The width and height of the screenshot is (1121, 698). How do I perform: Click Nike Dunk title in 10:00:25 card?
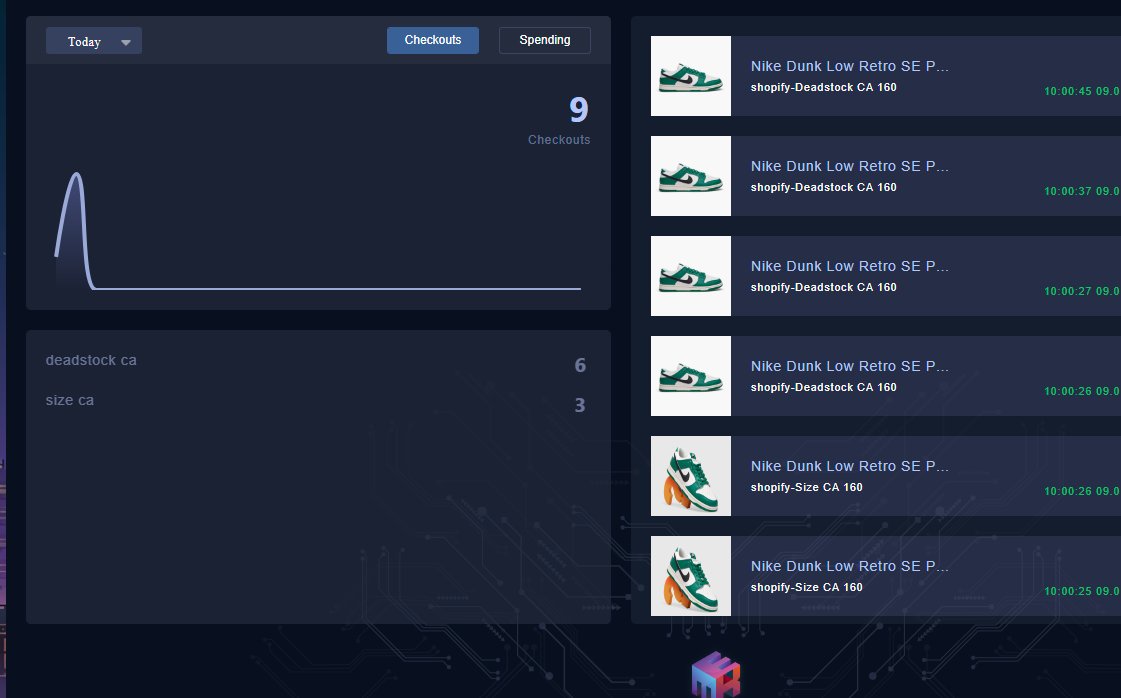click(849, 566)
